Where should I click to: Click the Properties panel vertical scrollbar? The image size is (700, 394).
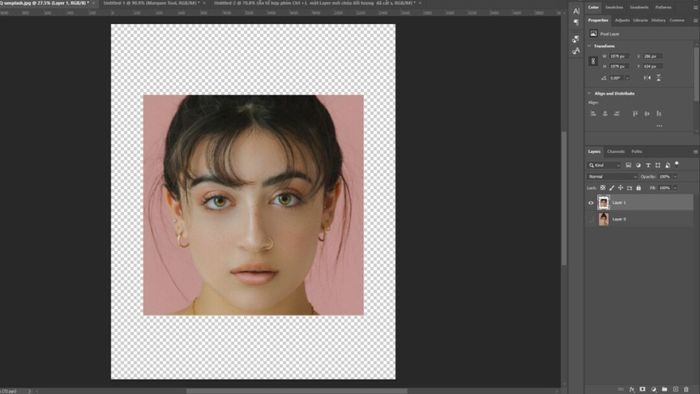tap(697, 74)
